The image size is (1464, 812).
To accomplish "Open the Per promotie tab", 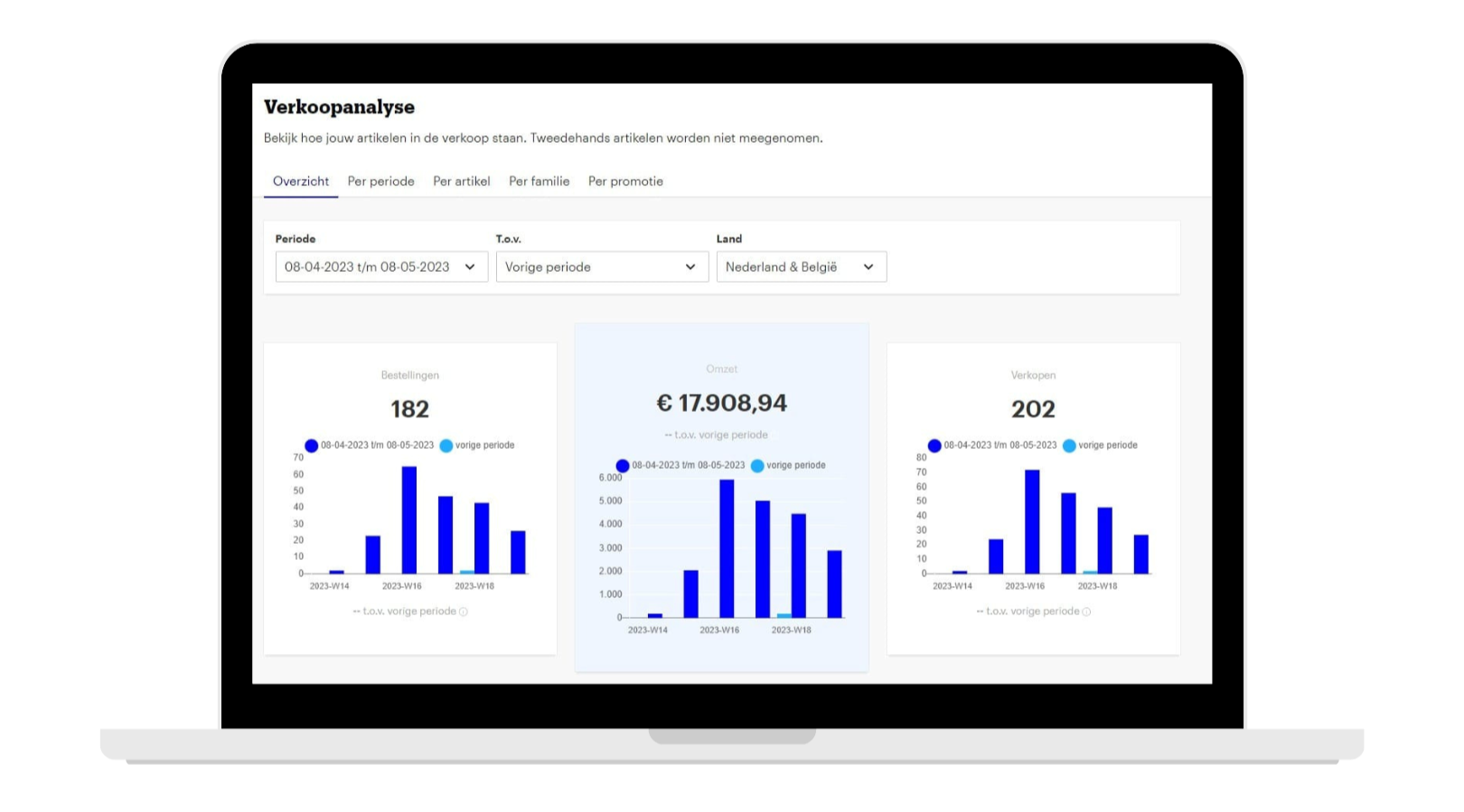I will pyautogui.click(x=625, y=182).
